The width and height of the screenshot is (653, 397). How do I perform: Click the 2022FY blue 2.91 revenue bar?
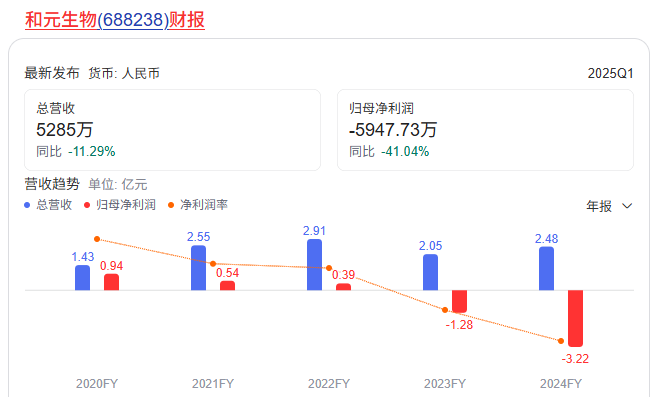(314, 265)
